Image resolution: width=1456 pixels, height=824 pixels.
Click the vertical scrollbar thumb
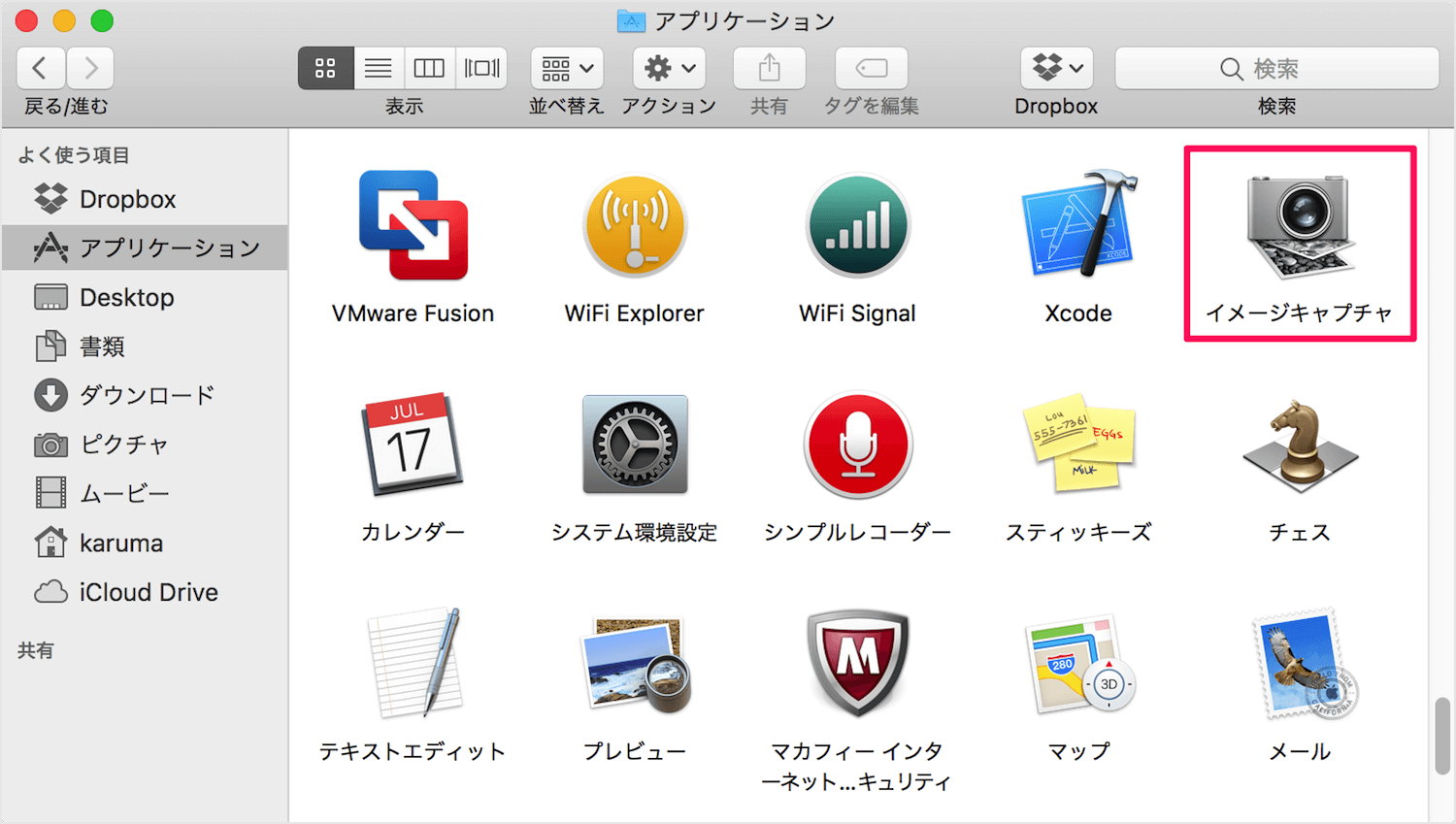pos(1442,736)
